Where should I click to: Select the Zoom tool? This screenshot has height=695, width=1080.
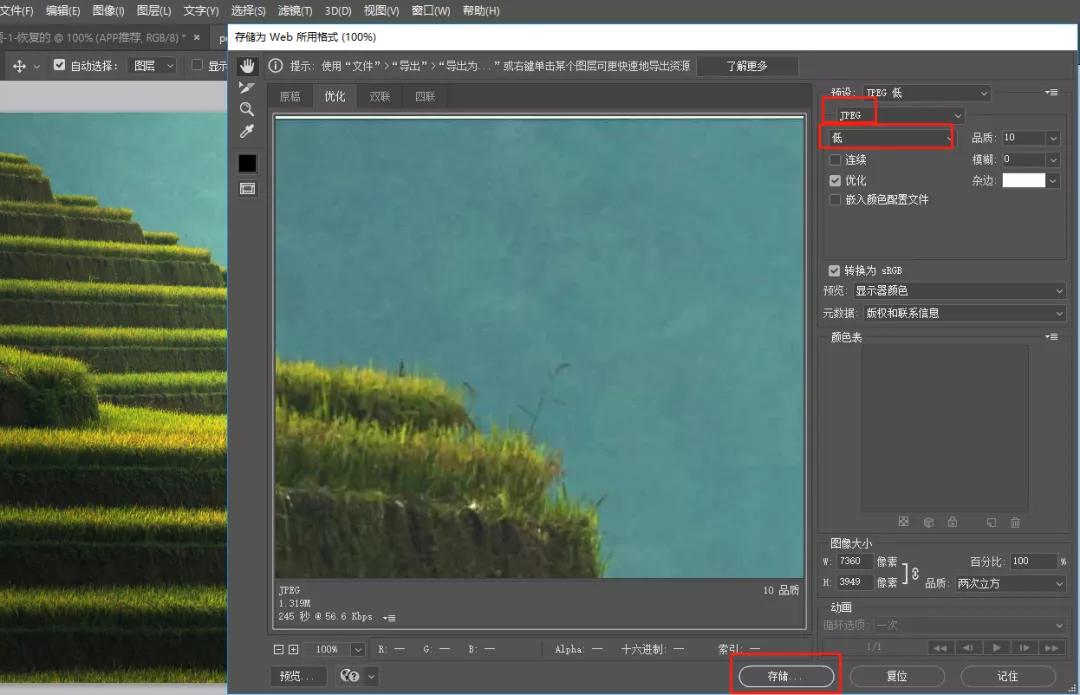[247, 109]
